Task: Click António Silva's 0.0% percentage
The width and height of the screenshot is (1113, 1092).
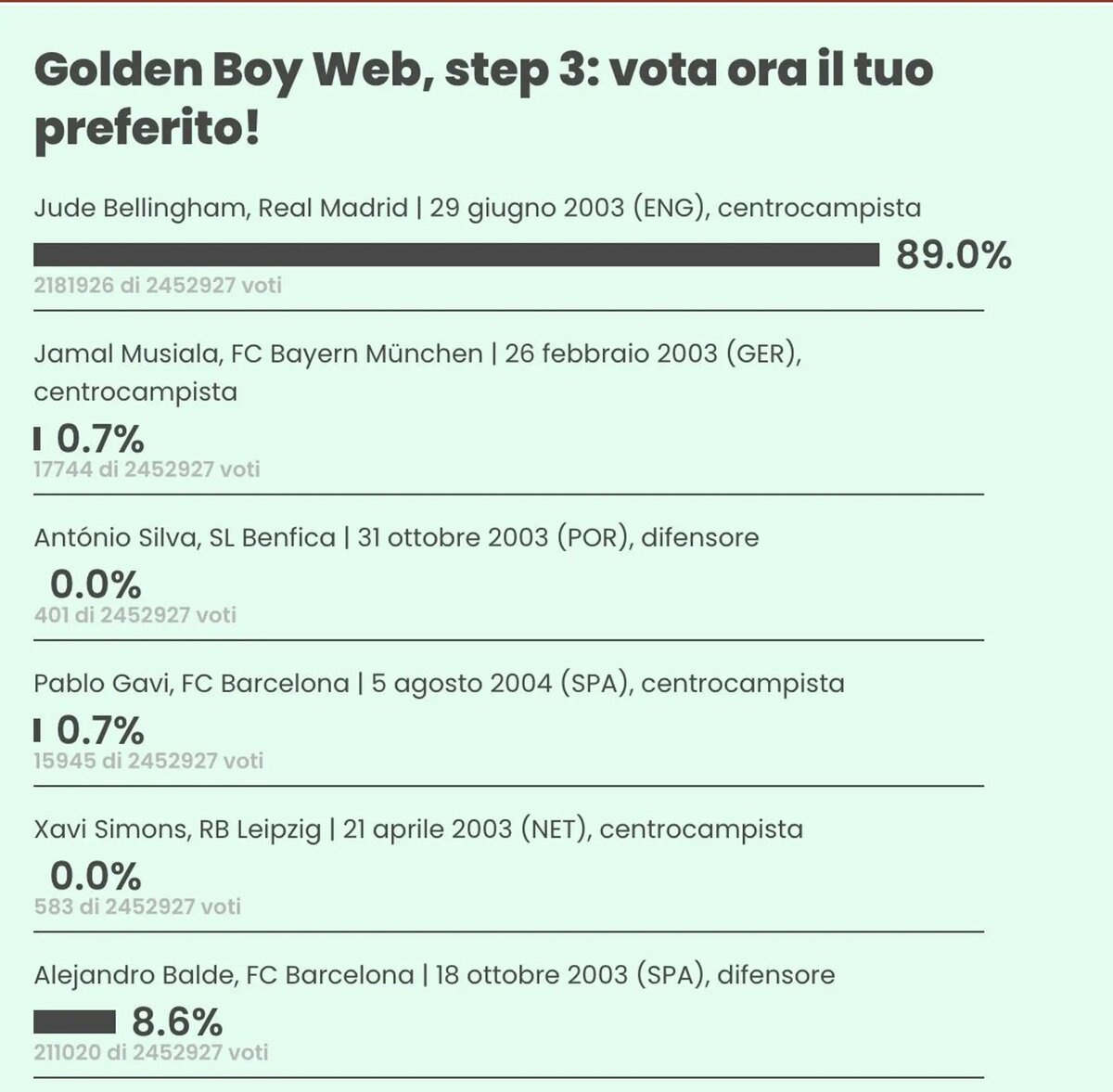Action: pyautogui.click(x=96, y=585)
